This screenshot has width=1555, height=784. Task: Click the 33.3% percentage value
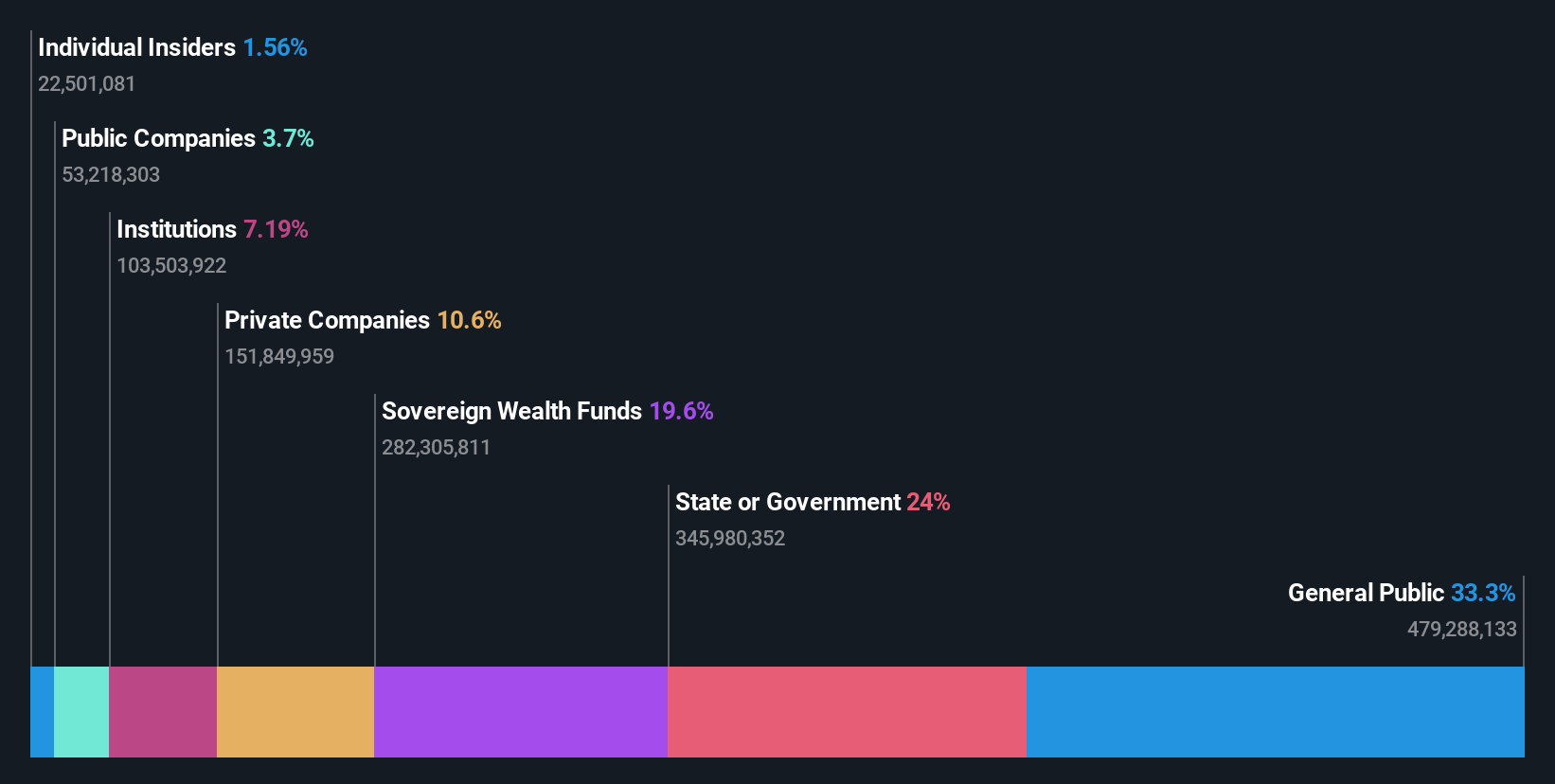pyautogui.click(x=1483, y=593)
